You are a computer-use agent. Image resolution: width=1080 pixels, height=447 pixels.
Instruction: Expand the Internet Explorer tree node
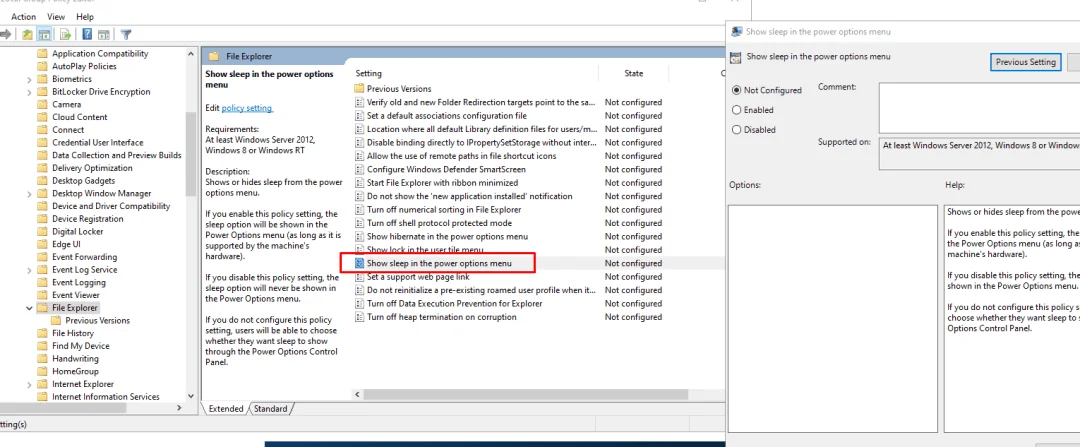(29, 384)
